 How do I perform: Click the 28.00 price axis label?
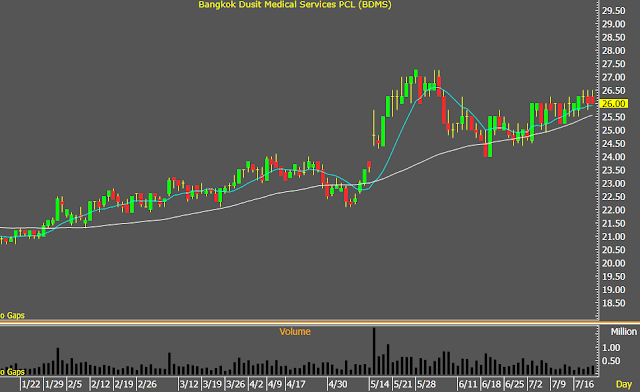[x=613, y=51]
